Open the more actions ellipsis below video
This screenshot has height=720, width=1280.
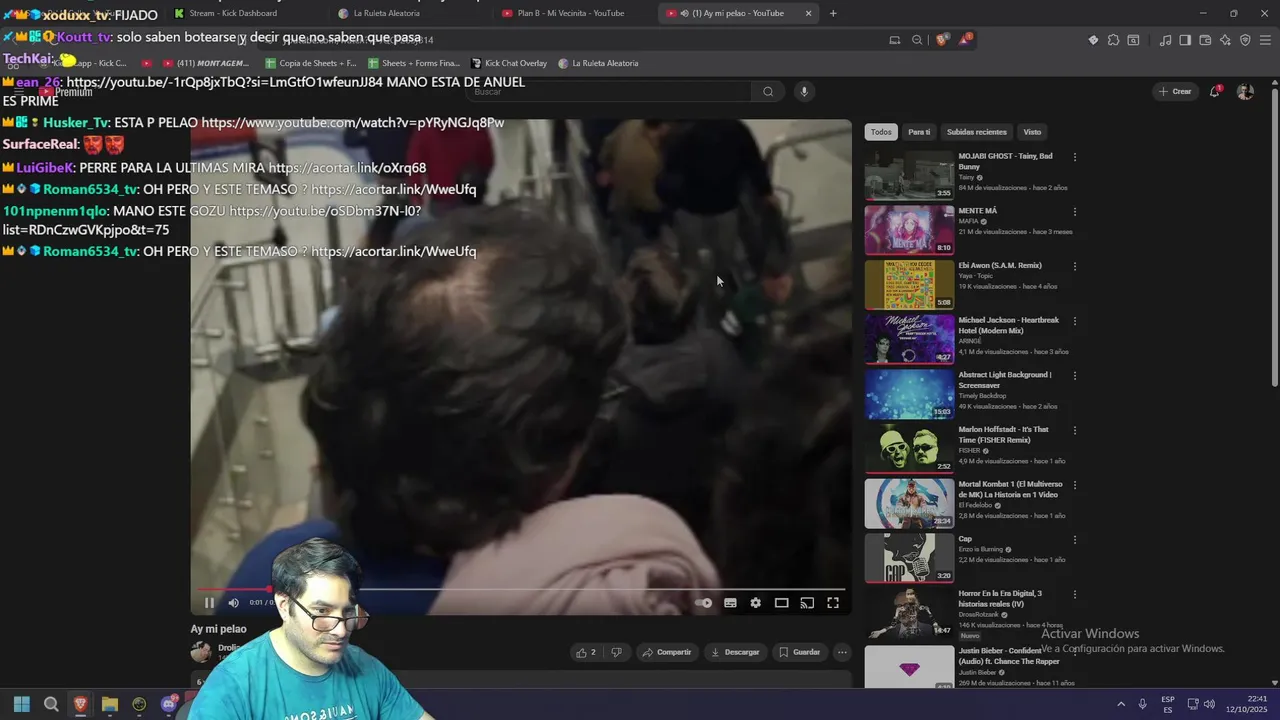pos(842,652)
